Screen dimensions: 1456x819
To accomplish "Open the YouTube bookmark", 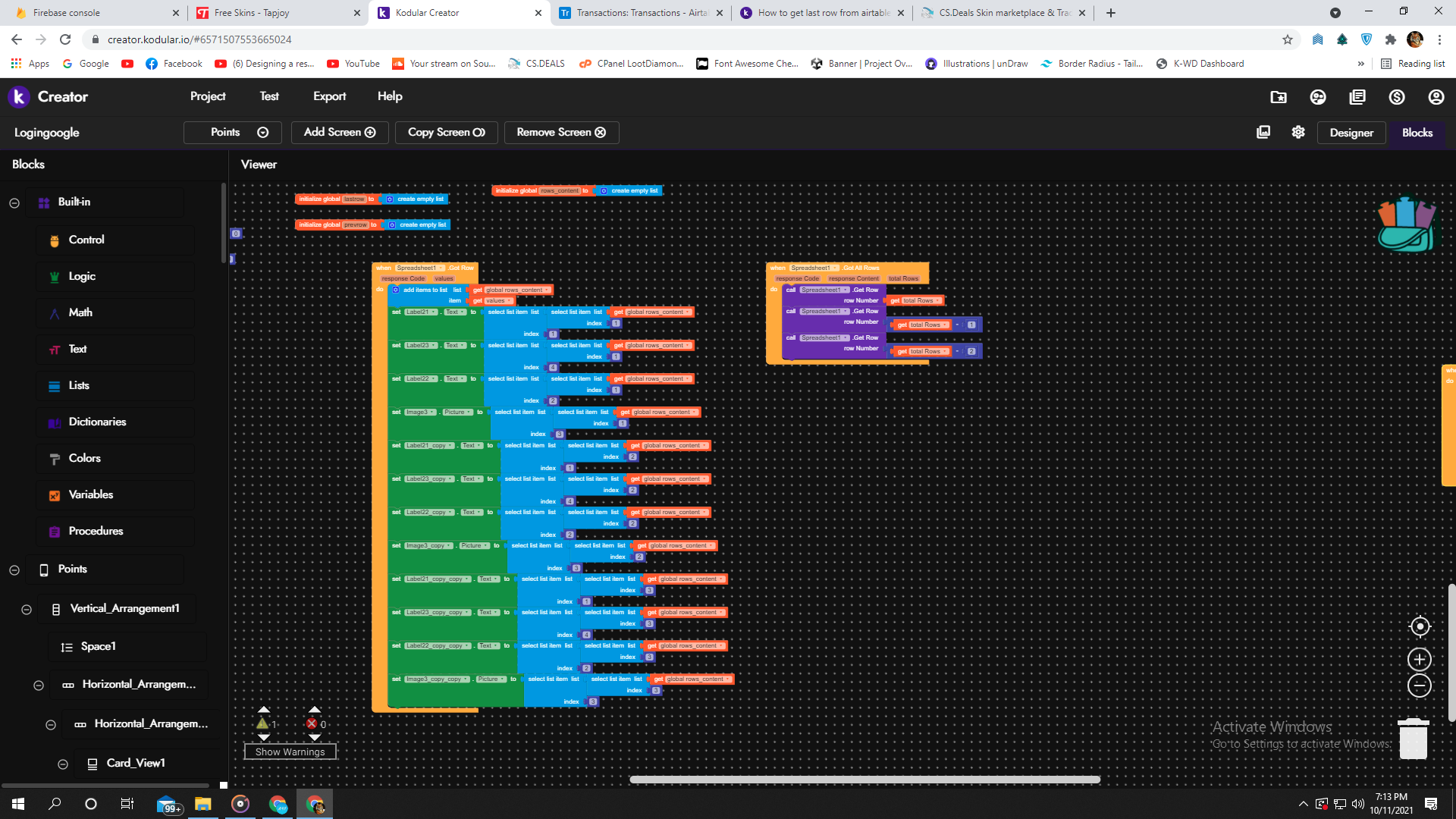I will (353, 64).
